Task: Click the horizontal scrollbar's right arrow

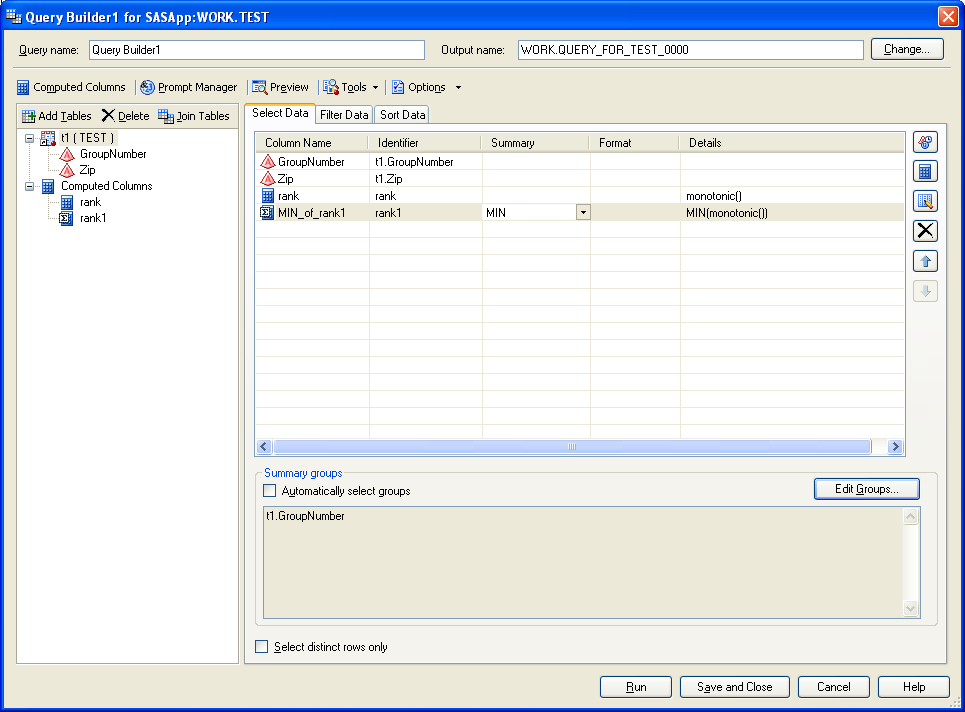Action: [x=895, y=446]
